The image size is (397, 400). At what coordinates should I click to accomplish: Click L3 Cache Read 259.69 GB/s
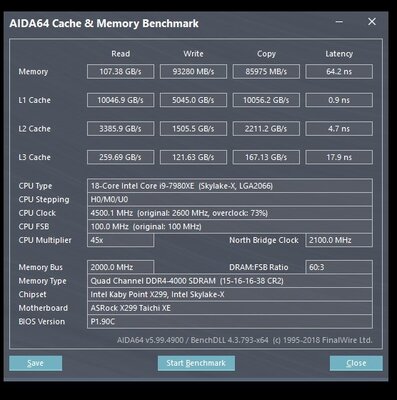point(121,157)
